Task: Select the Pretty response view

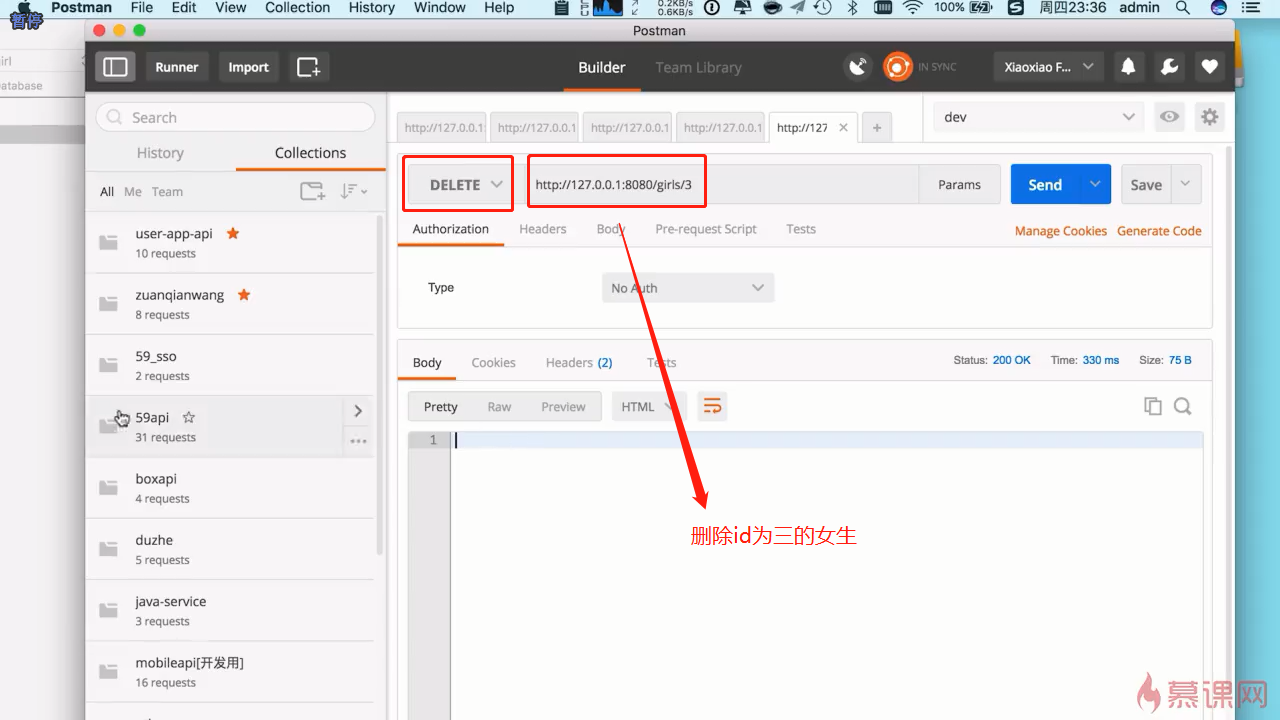Action: tap(440, 406)
